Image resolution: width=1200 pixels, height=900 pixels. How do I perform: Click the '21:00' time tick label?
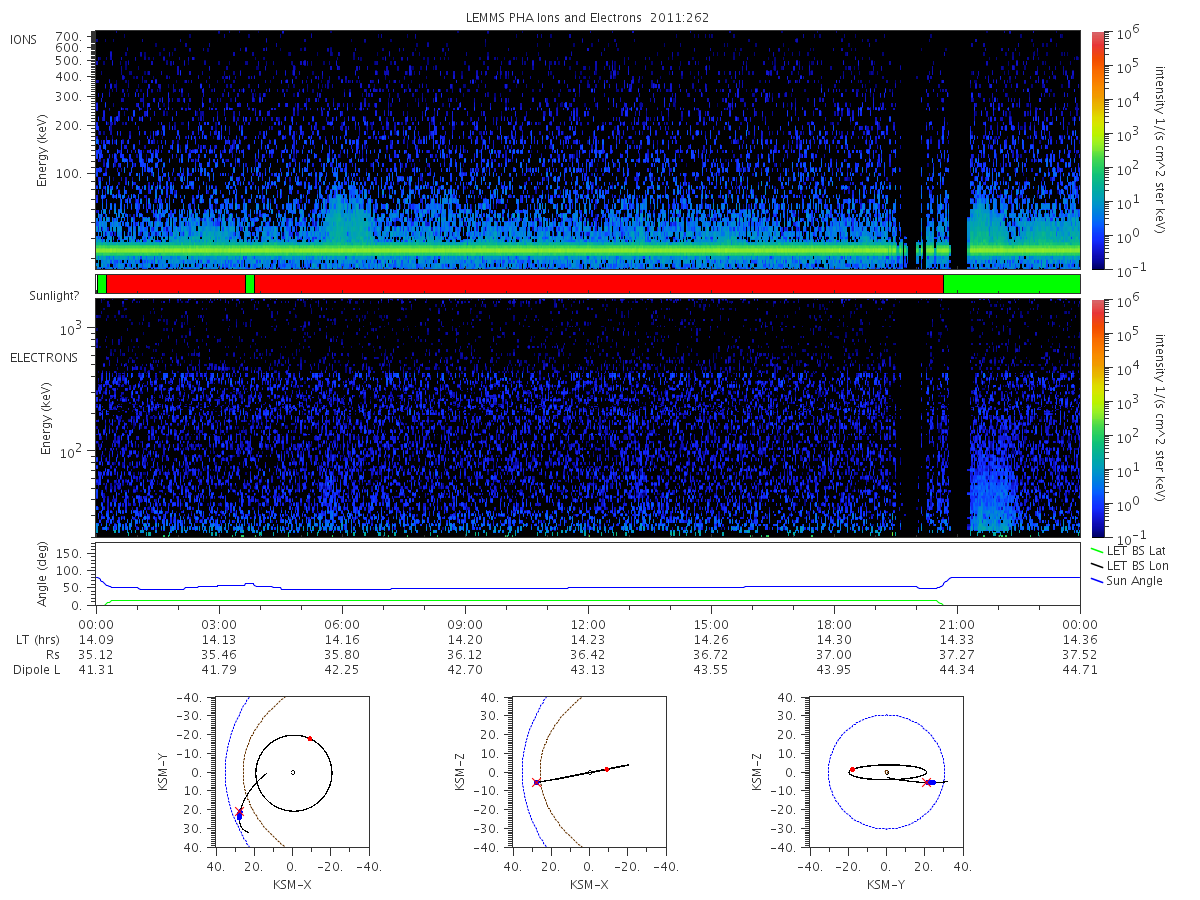(957, 625)
